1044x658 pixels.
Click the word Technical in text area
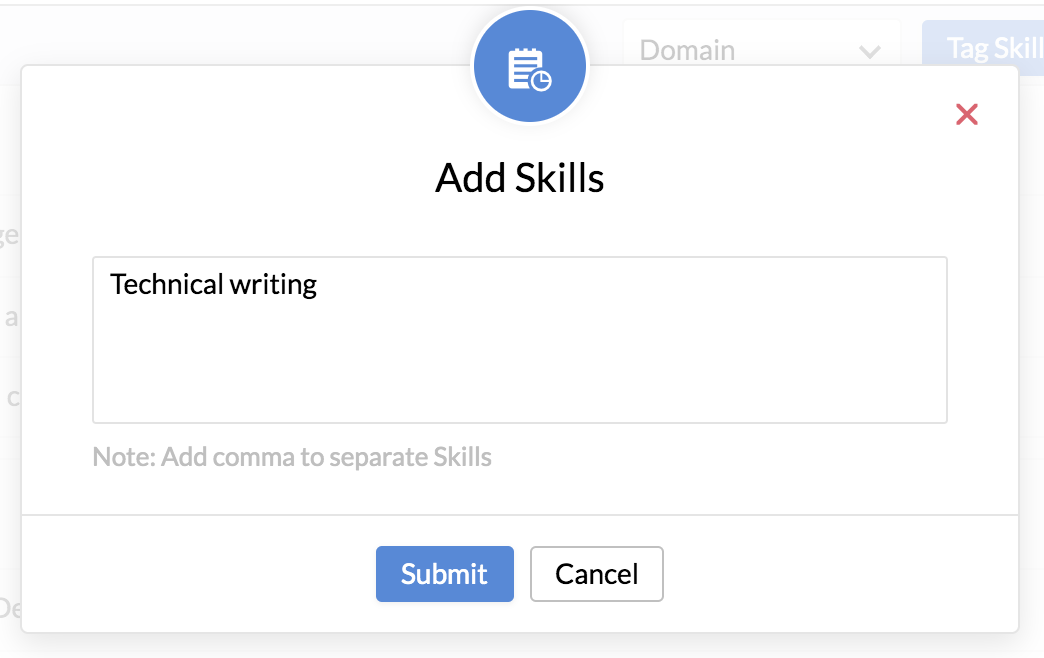[166, 284]
